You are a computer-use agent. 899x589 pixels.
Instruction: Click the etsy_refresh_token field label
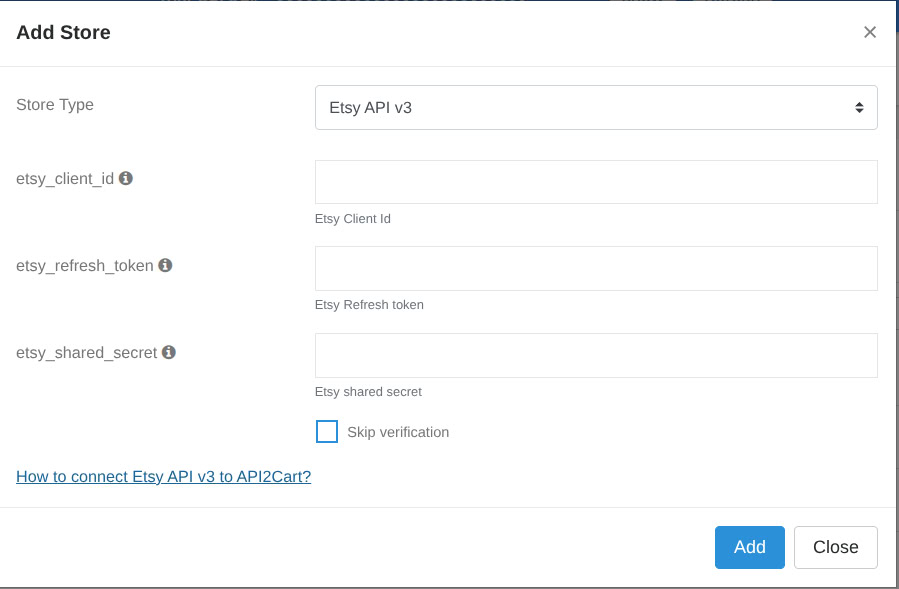point(85,266)
